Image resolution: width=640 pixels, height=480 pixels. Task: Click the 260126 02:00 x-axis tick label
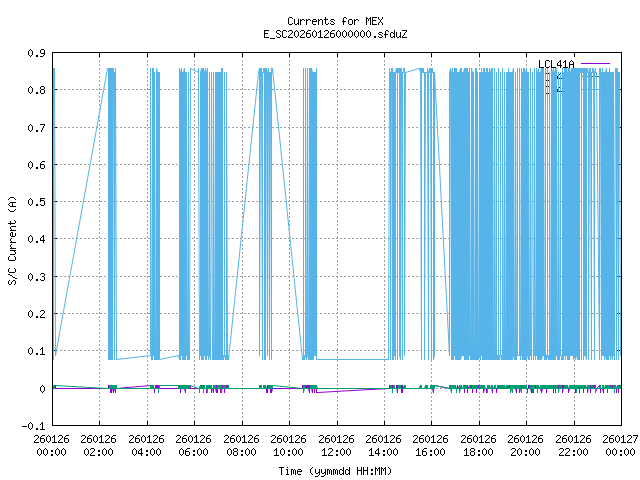(99, 445)
